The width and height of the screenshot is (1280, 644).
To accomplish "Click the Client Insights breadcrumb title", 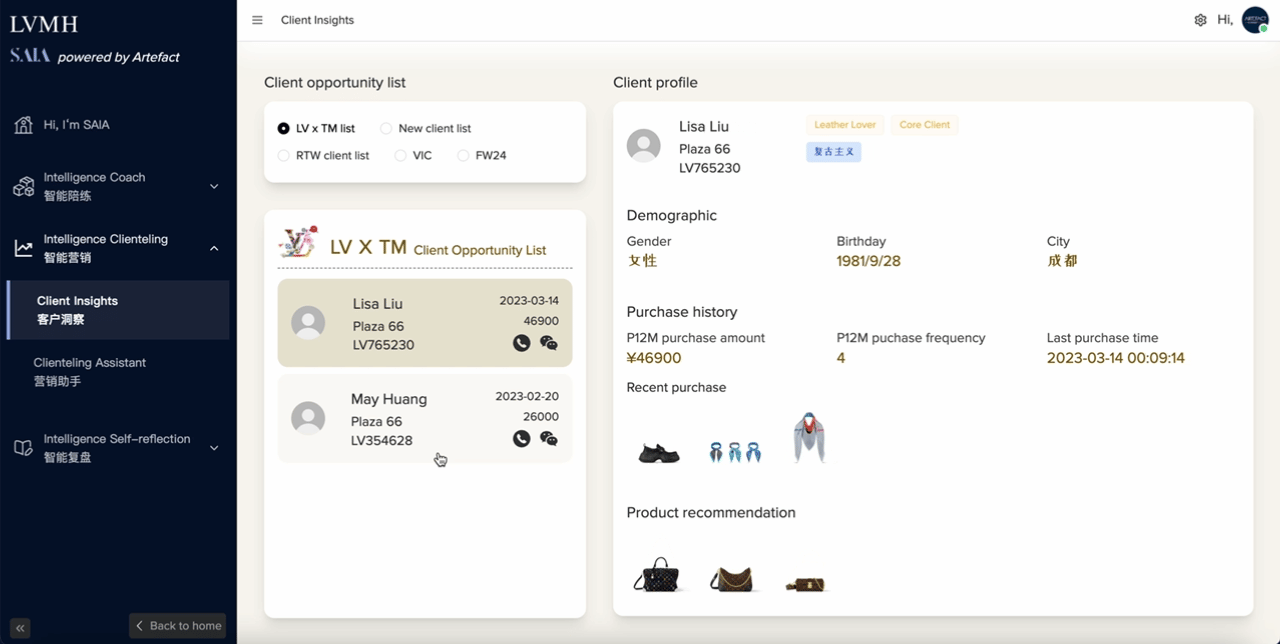I will pos(317,20).
